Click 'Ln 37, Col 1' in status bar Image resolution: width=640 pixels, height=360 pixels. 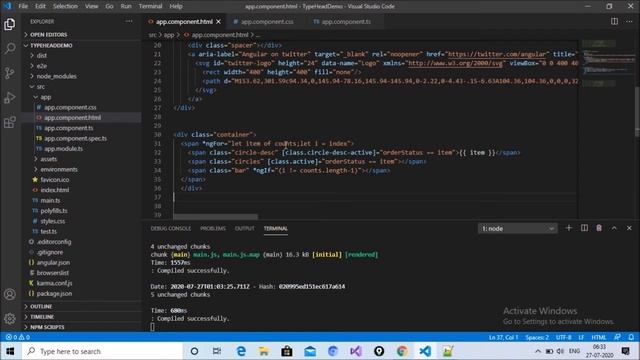point(503,337)
